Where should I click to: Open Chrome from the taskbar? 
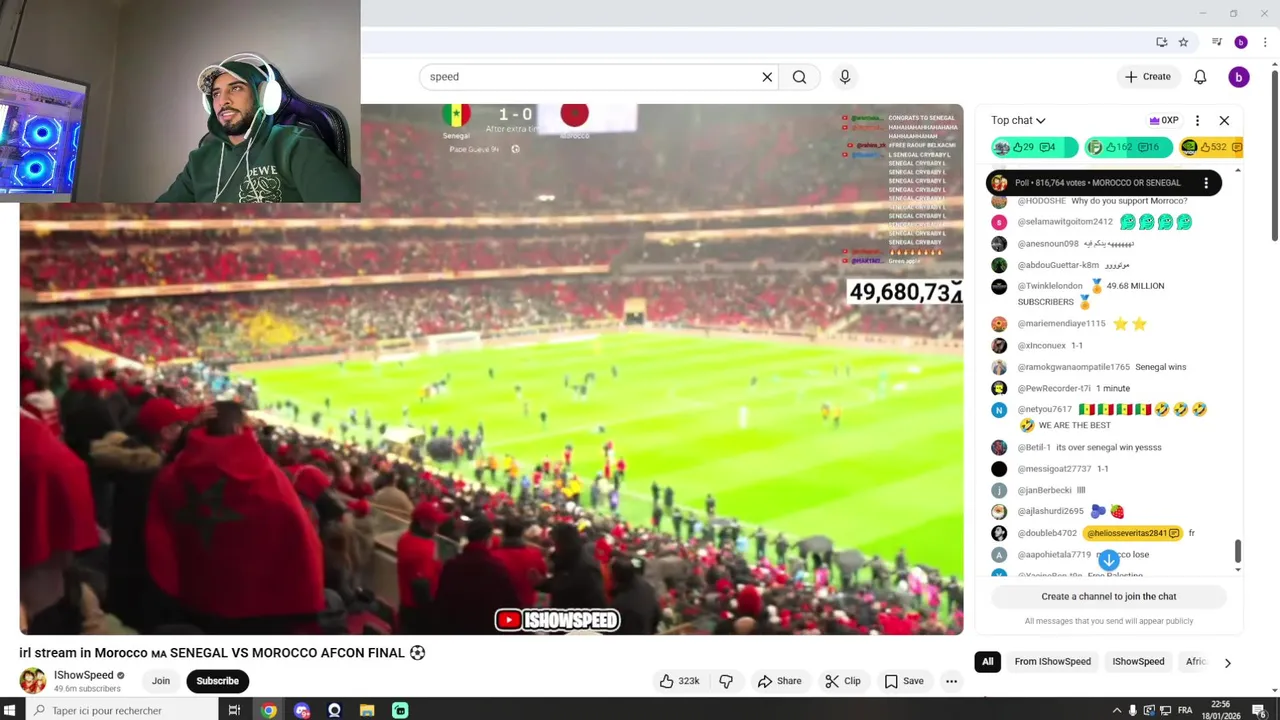point(269,710)
